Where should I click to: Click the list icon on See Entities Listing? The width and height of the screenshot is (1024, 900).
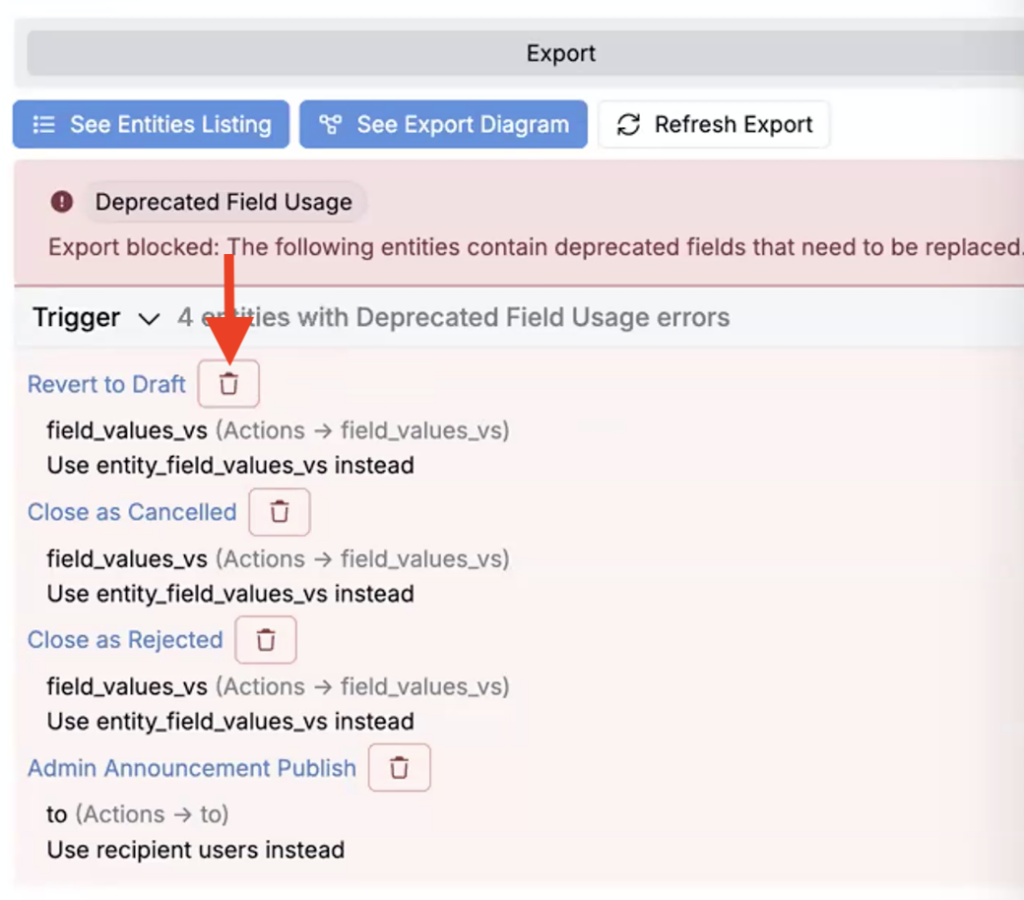tap(44, 125)
